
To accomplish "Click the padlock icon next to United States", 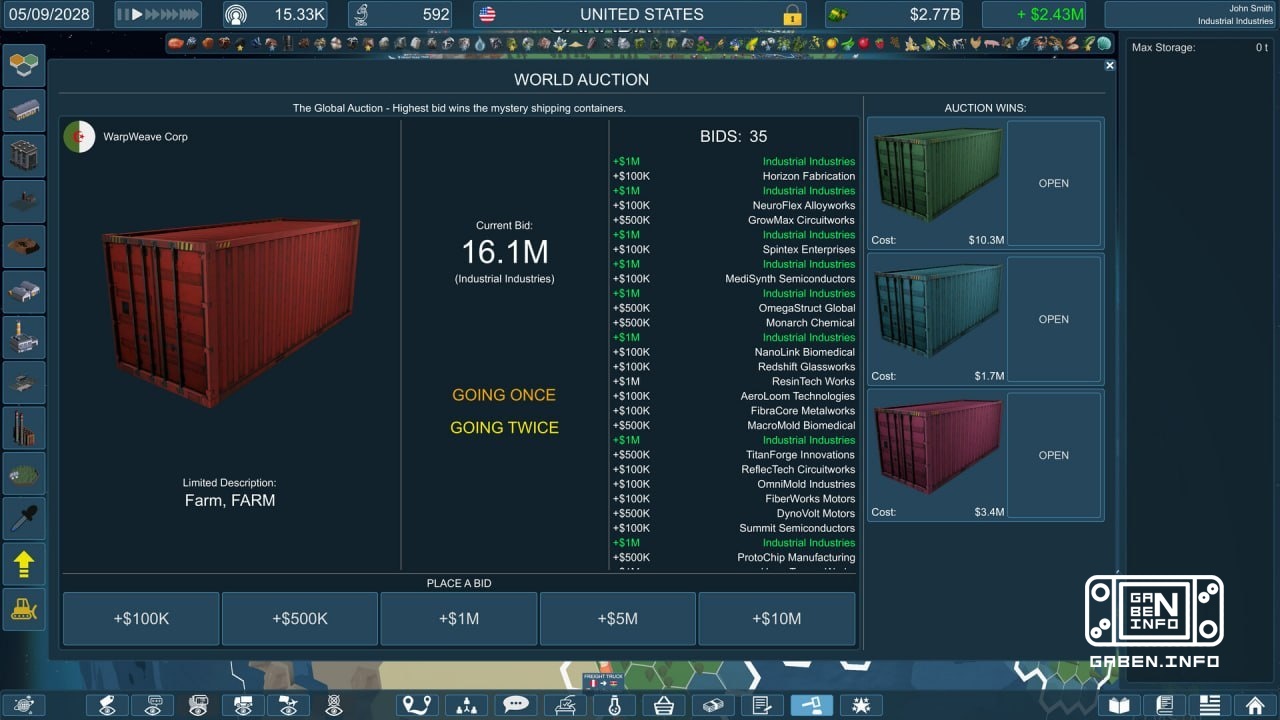I will point(792,15).
